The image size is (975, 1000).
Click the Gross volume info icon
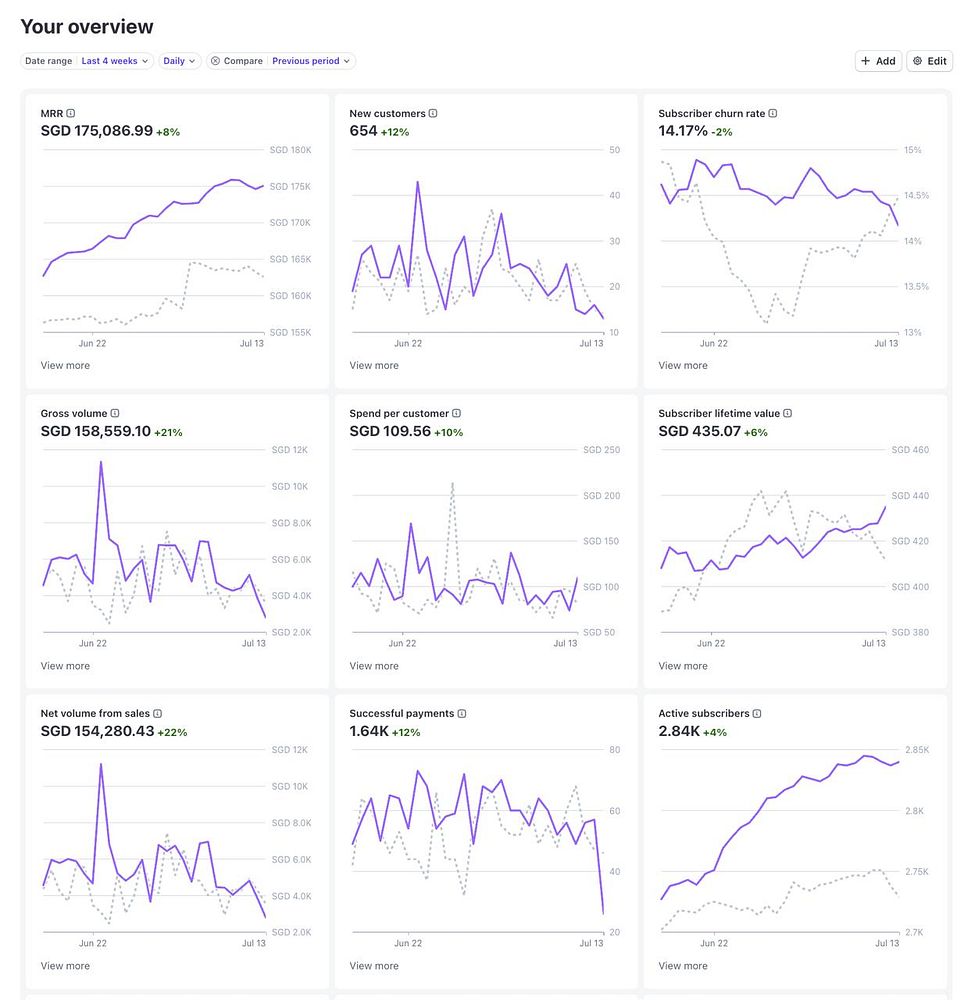pyautogui.click(x=115, y=413)
